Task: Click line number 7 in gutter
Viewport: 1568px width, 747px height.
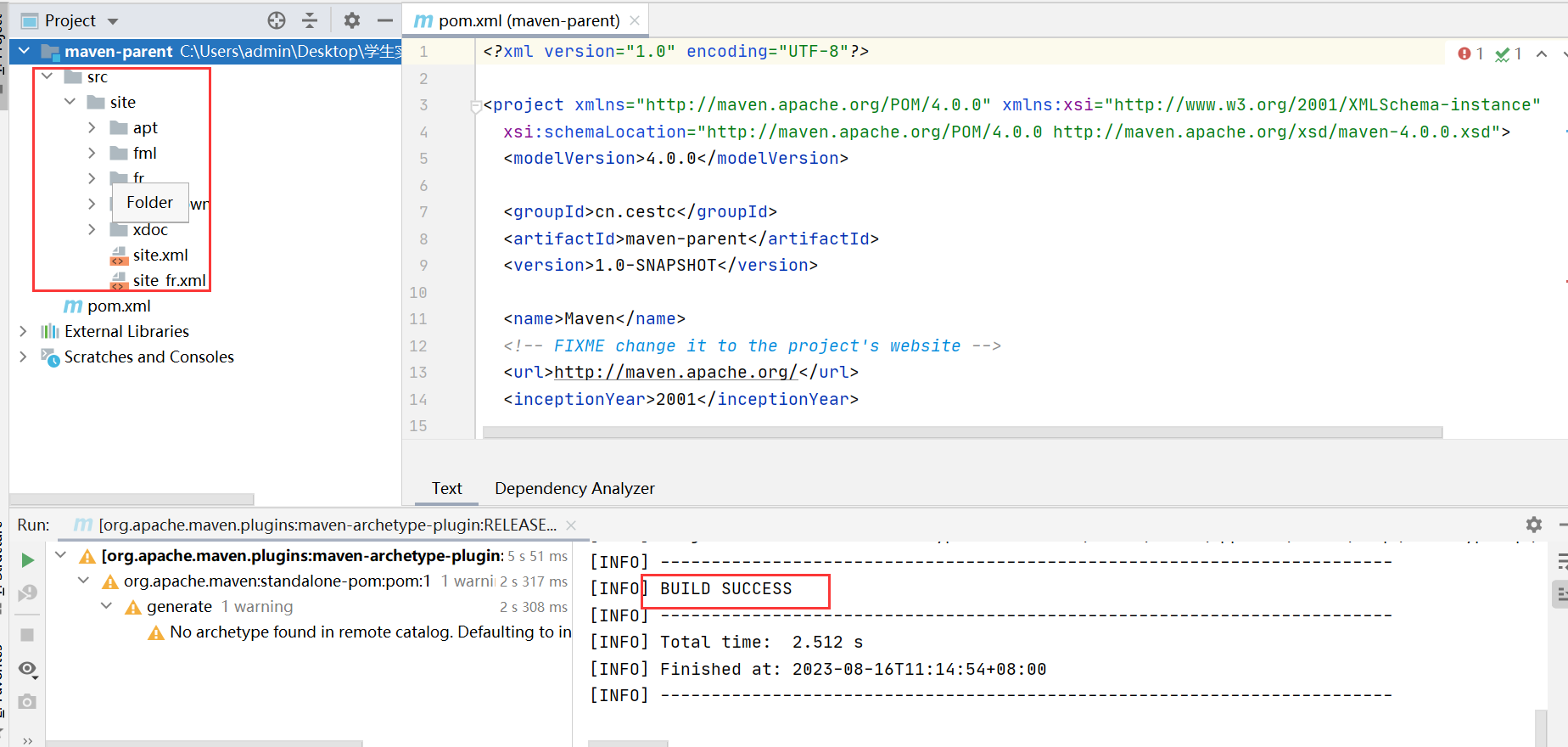Action: [423, 212]
